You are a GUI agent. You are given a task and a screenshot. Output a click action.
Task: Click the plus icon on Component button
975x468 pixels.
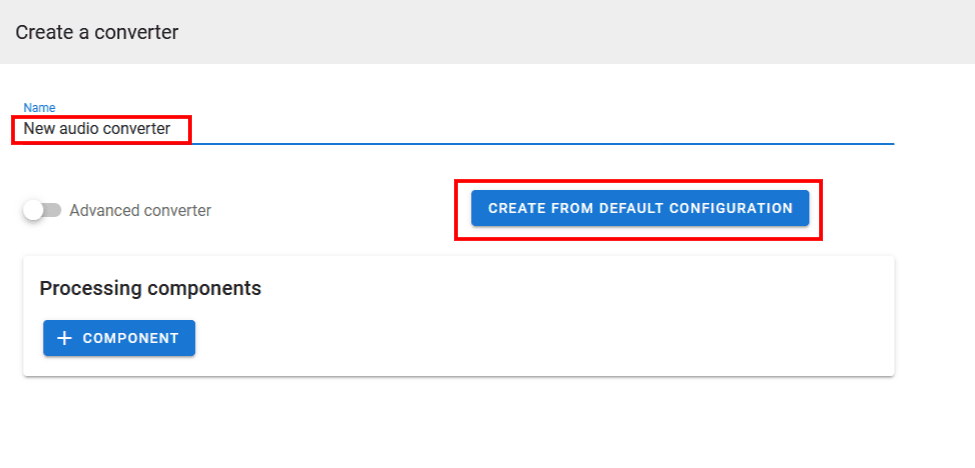pyautogui.click(x=65, y=338)
